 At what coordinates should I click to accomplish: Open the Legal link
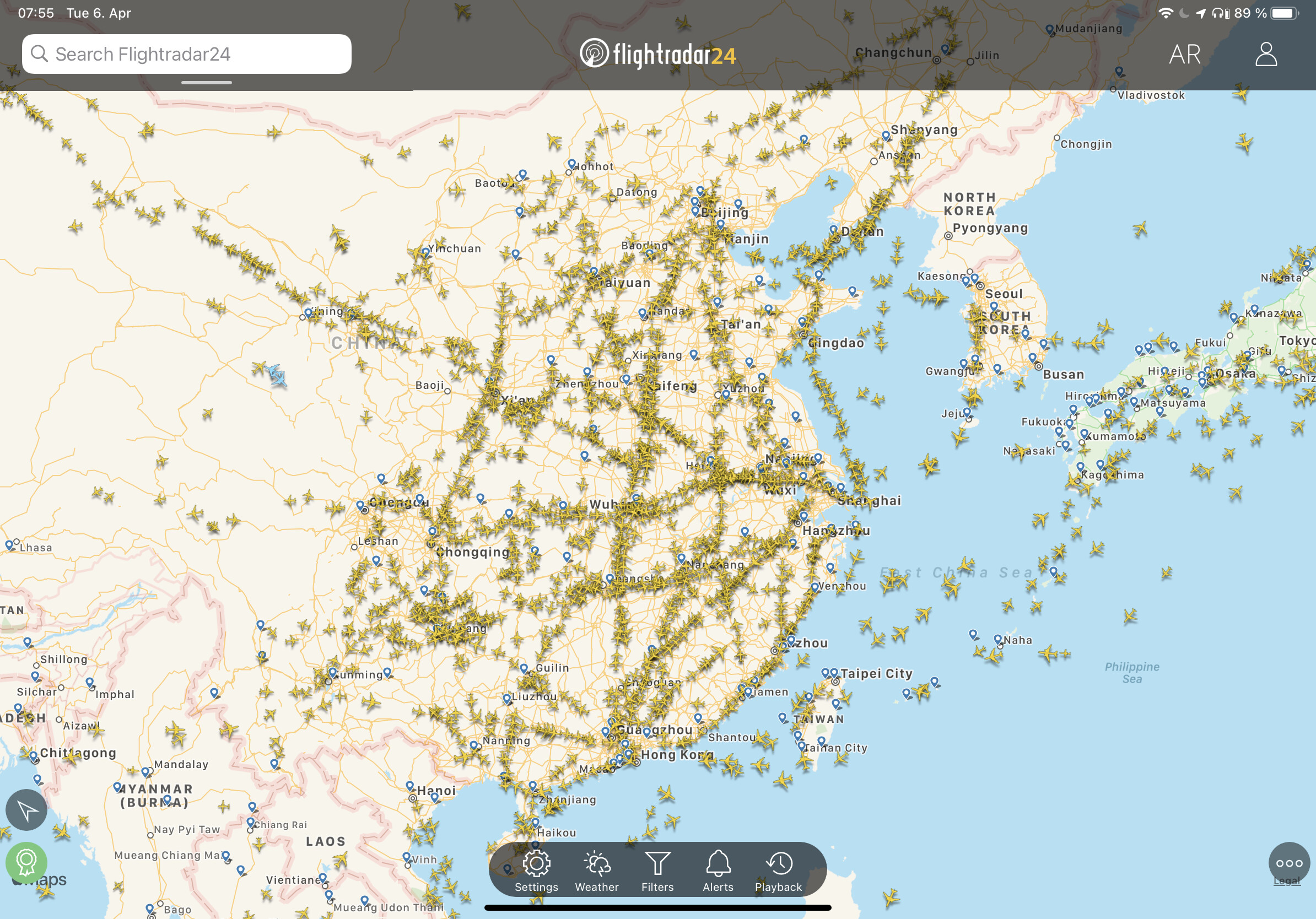1287,880
